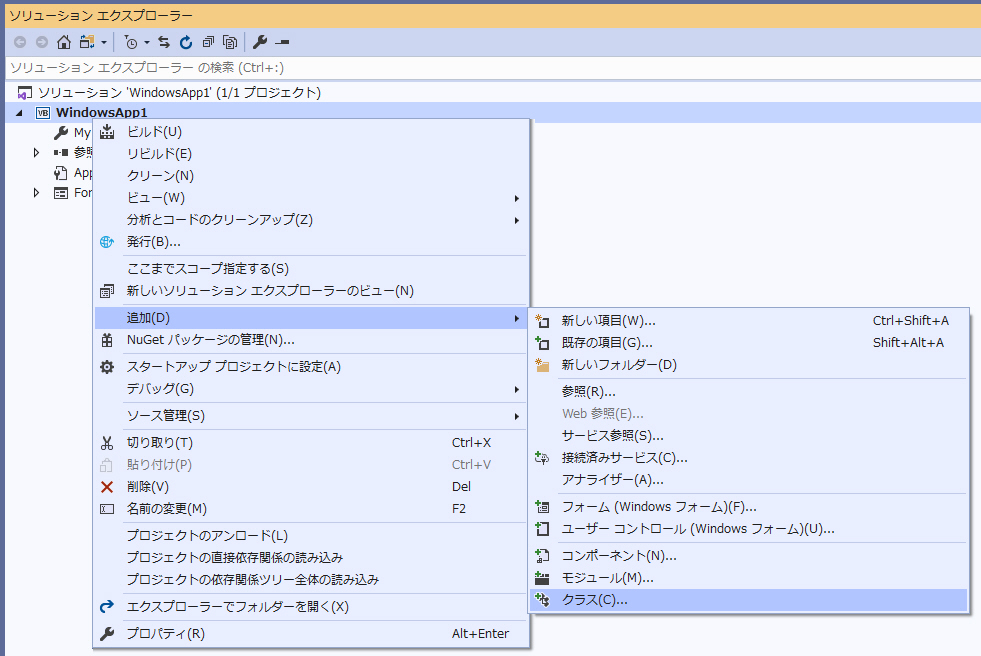
Task: Click 名前の変更(M) rename menu item
Action: coord(312,508)
